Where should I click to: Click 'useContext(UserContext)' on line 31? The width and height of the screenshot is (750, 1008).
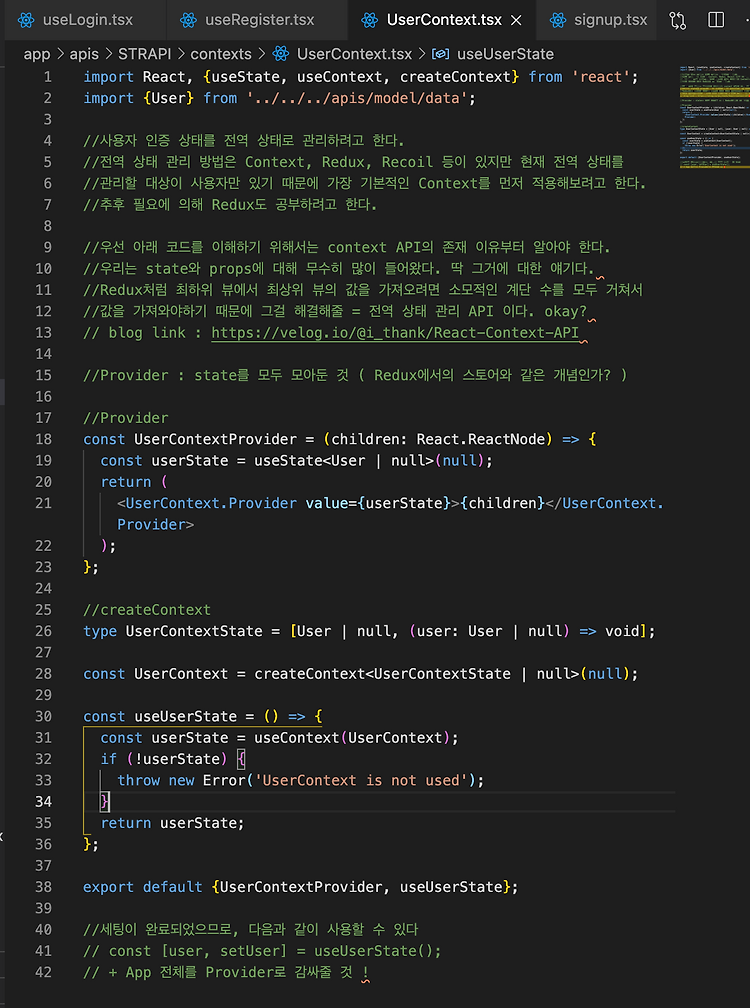tap(352, 737)
